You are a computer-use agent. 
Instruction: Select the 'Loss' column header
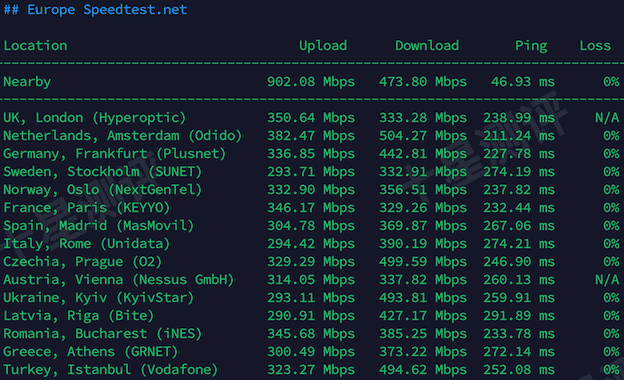tap(595, 46)
